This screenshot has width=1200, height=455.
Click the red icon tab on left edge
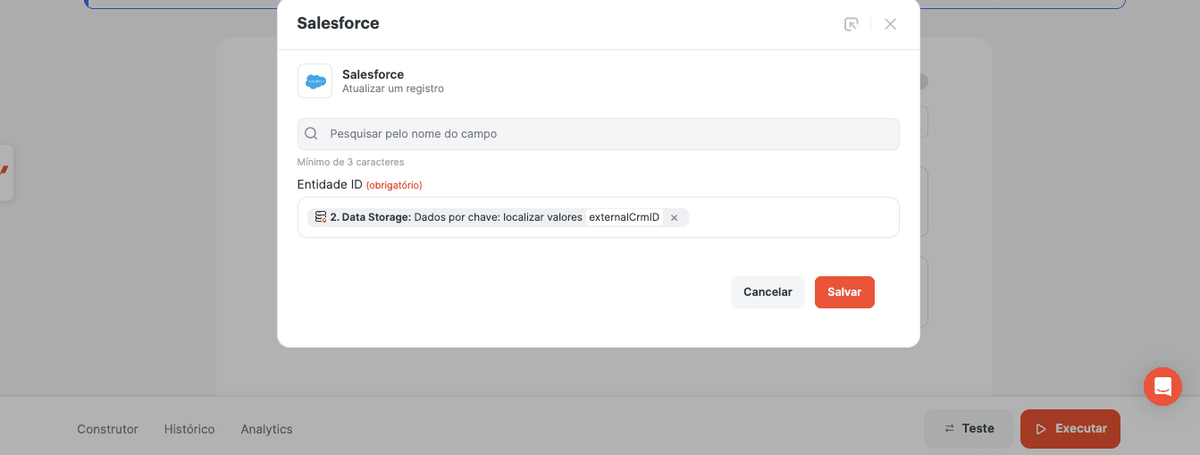5,172
